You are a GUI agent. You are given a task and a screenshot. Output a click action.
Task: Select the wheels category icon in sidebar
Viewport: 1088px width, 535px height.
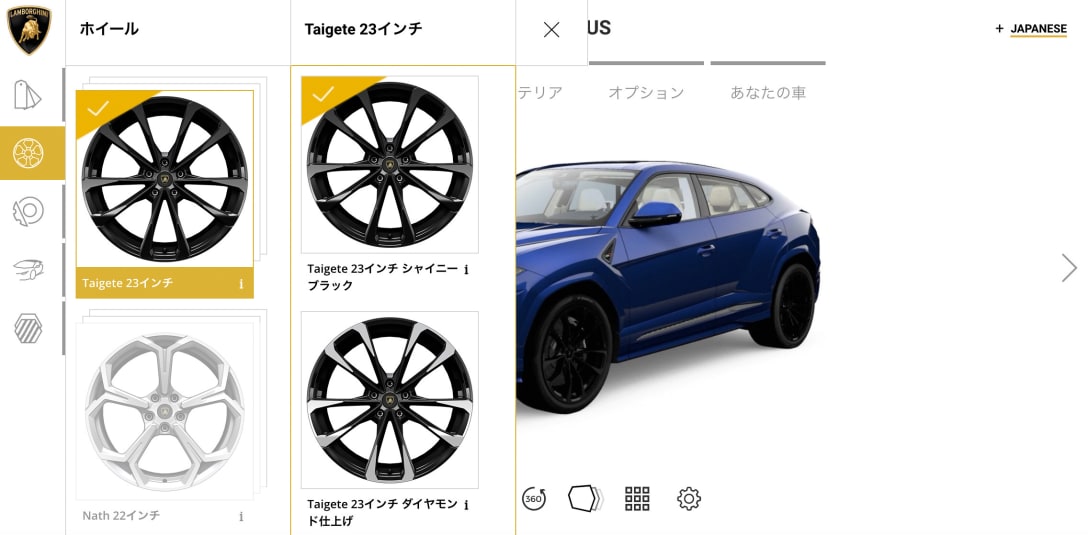(x=28, y=153)
